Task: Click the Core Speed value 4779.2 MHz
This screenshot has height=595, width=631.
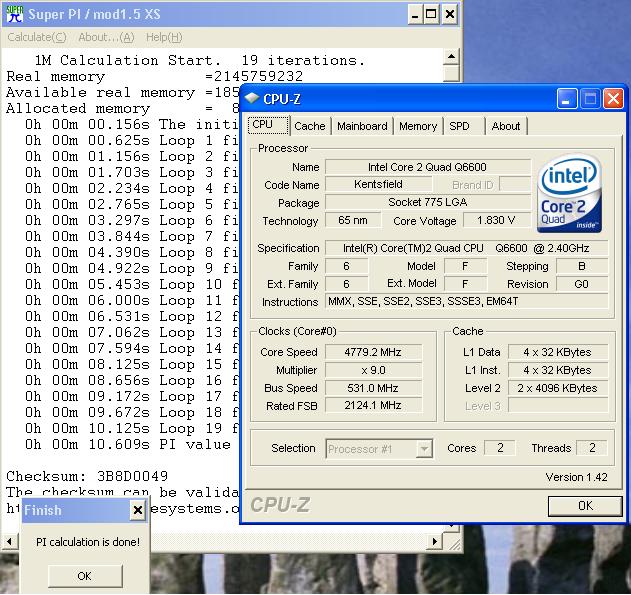Action: (373, 352)
